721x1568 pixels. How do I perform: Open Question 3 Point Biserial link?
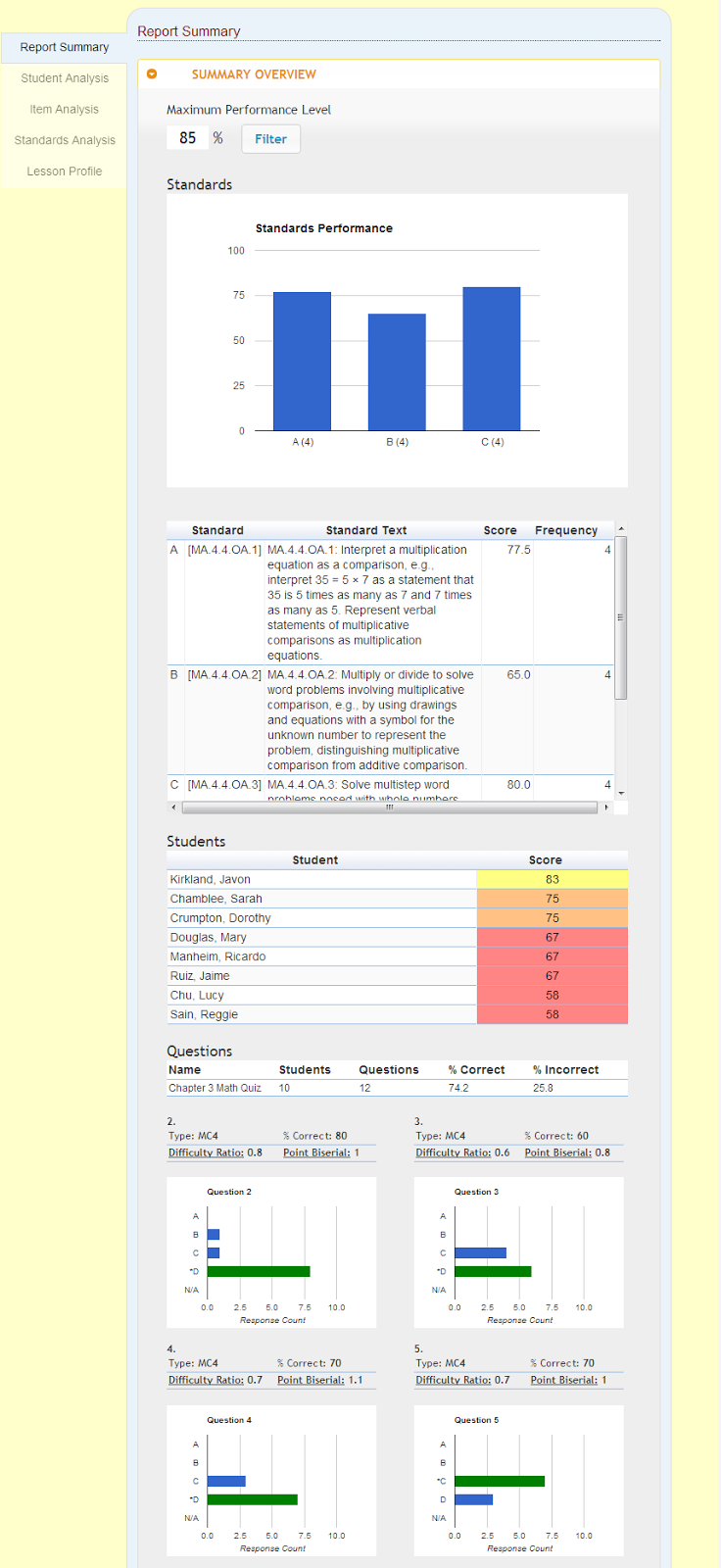pos(558,1152)
